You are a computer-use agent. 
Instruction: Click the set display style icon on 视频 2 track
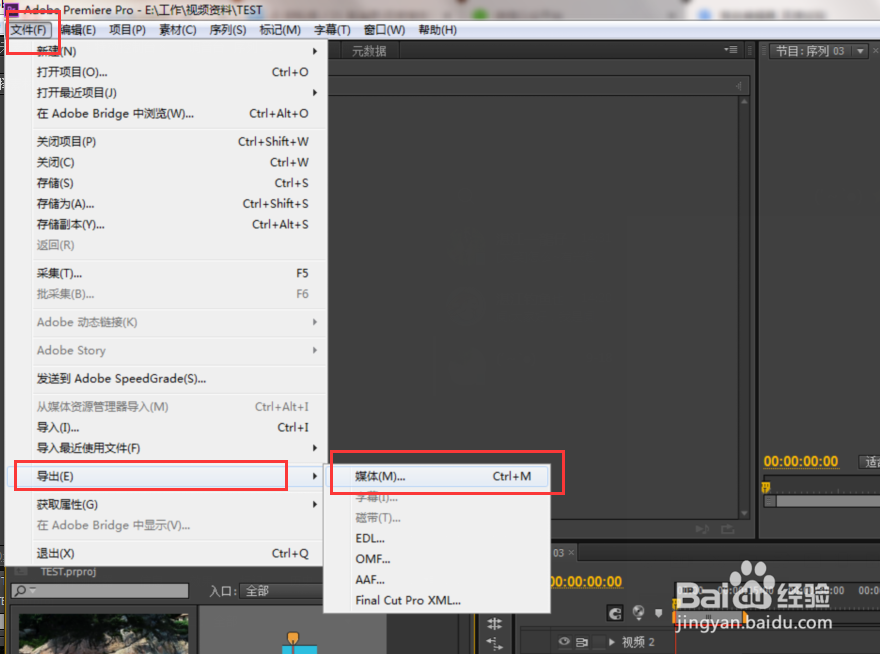[580, 640]
